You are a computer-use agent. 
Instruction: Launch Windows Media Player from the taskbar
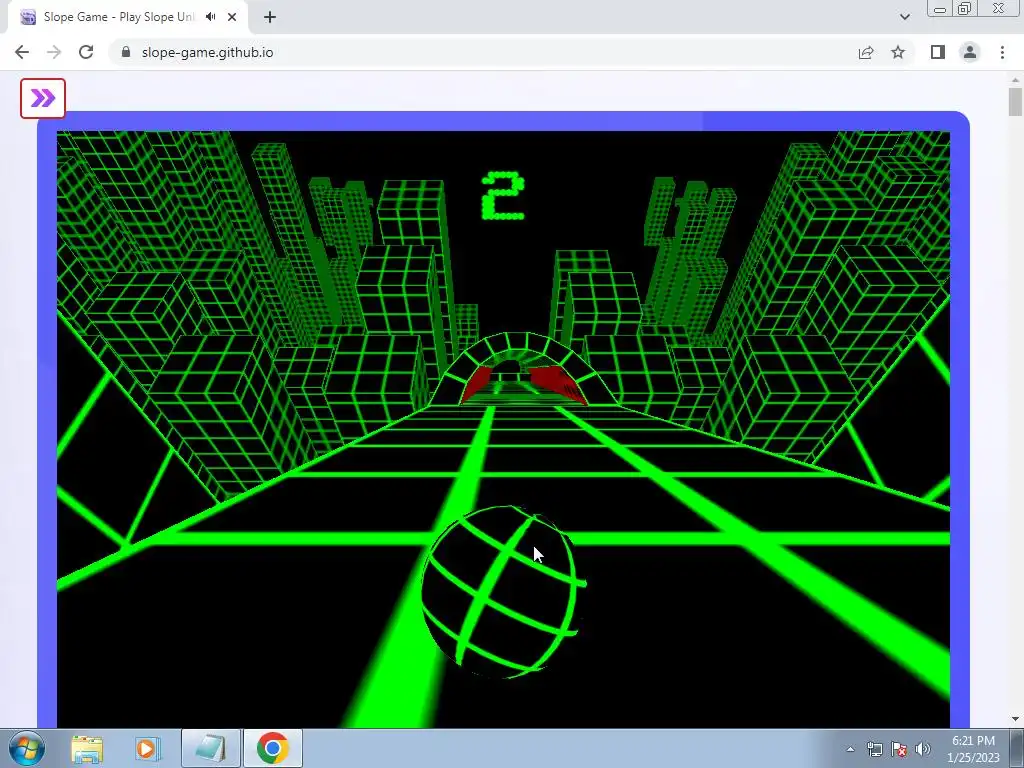click(x=148, y=748)
